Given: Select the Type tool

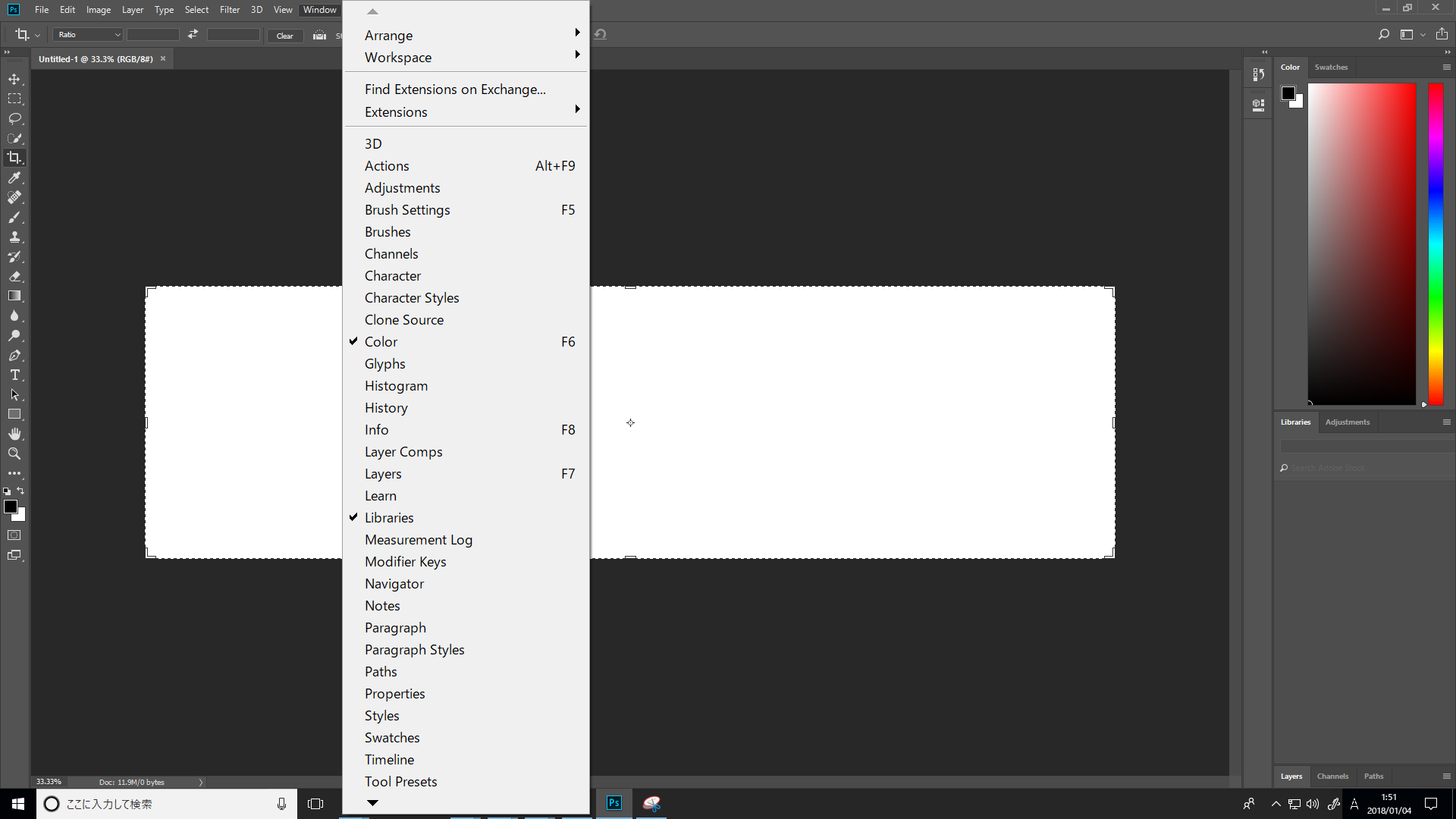Looking at the screenshot, I should coord(14,374).
